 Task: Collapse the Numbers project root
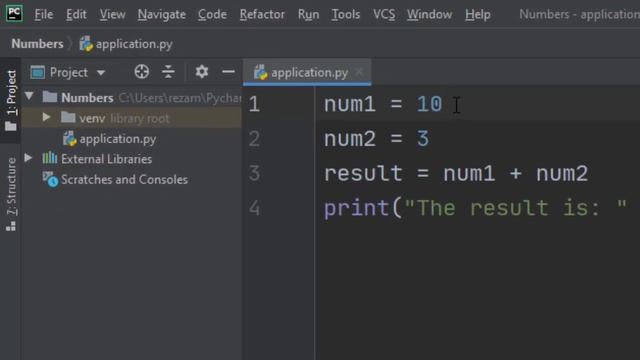click(x=29, y=96)
